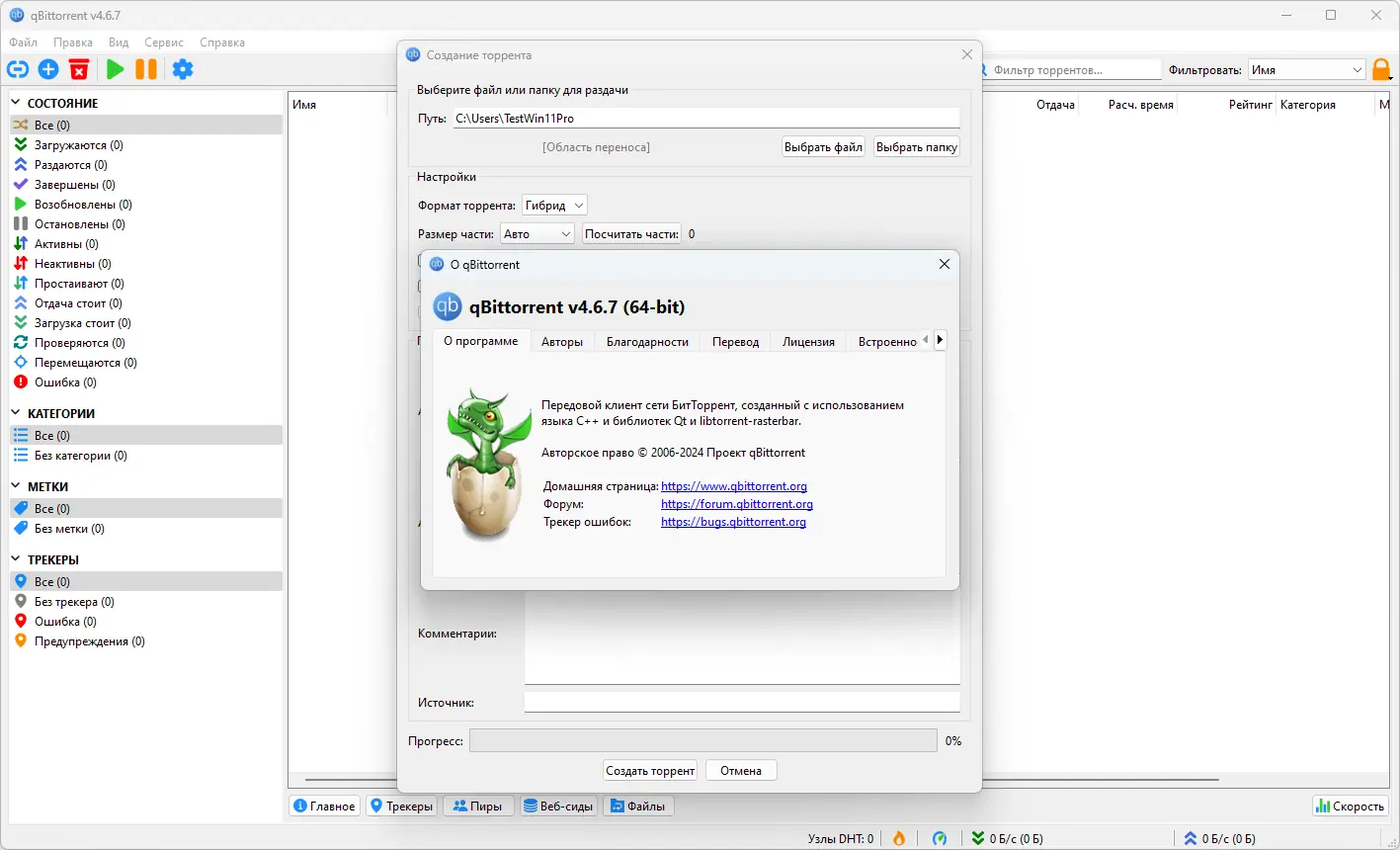Image resolution: width=1400 pixels, height=850 pixels.
Task: Click the Выбрать папку button
Action: click(x=917, y=147)
